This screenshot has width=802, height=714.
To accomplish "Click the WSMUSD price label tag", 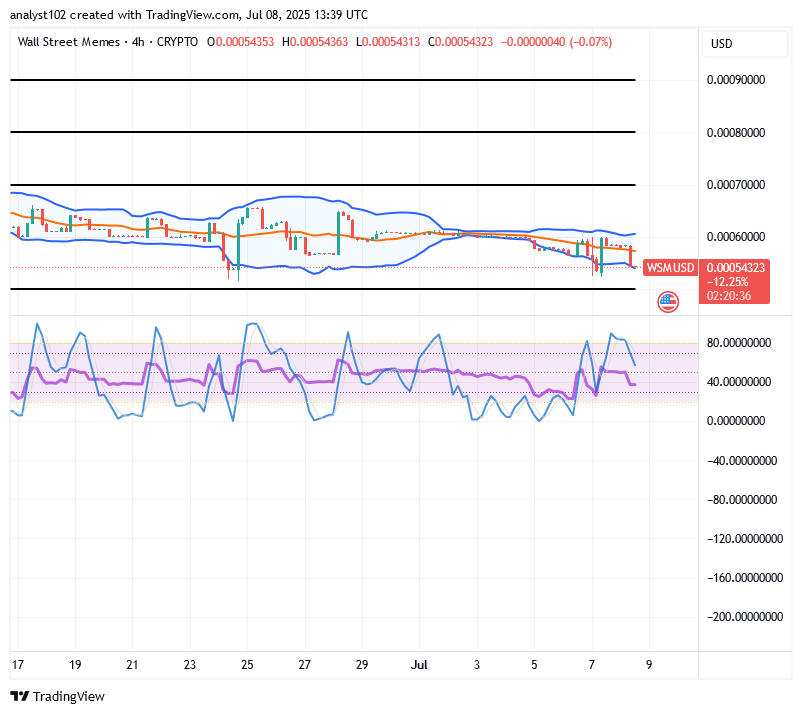I will coord(670,267).
